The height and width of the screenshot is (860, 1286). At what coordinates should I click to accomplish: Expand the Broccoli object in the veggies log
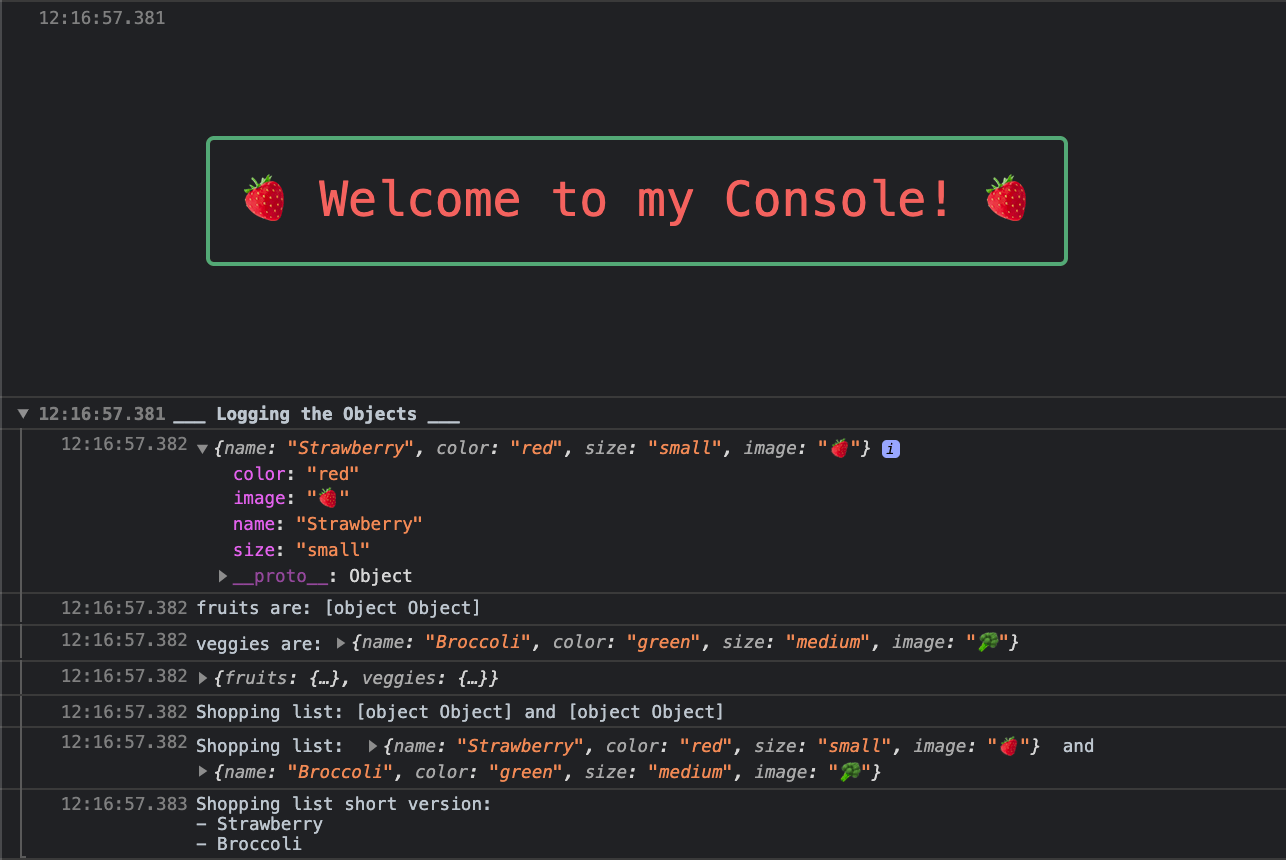(340, 642)
